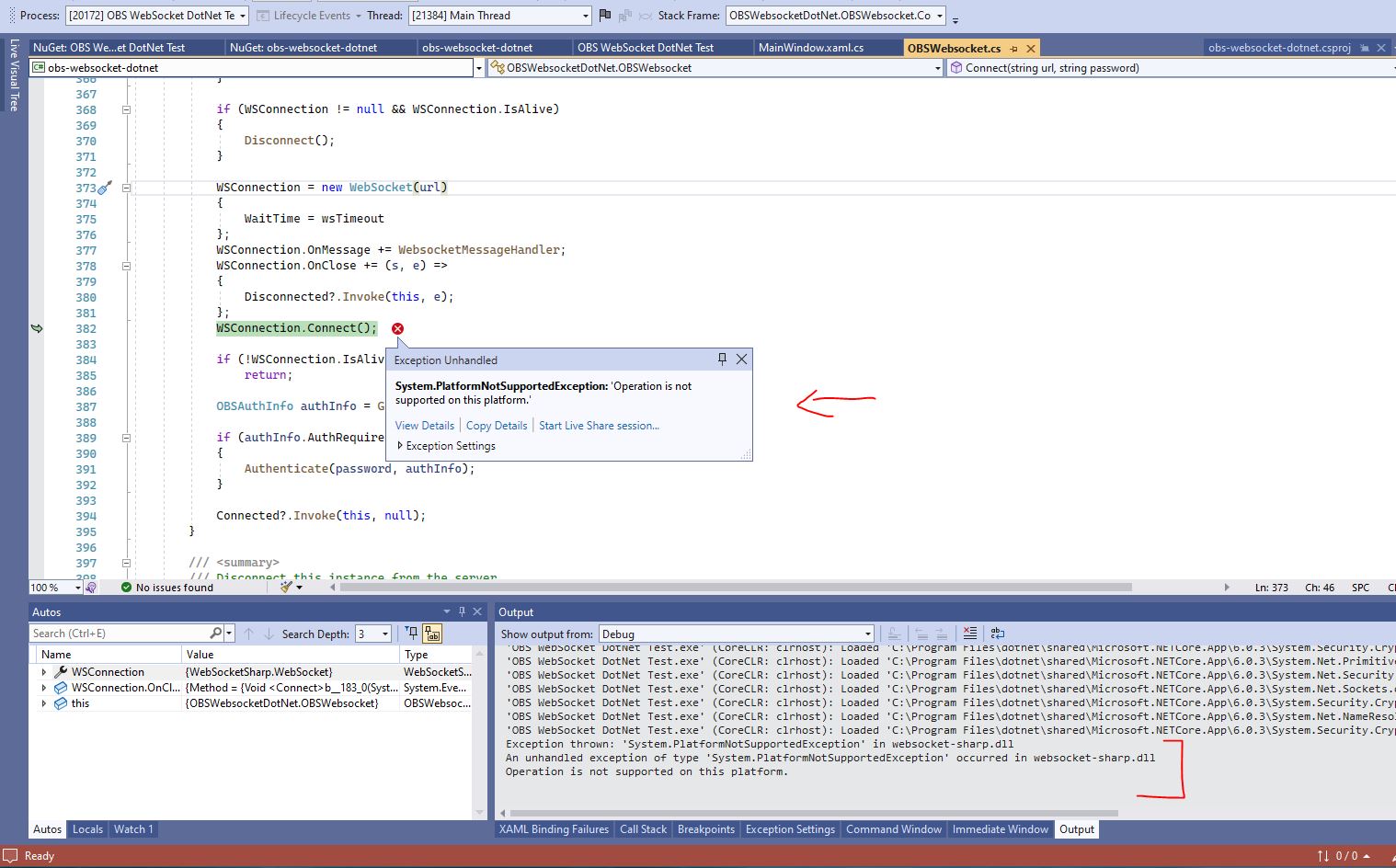Start a Live Share session from the popup
Image resolution: width=1396 pixels, height=868 pixels.
(x=599, y=425)
